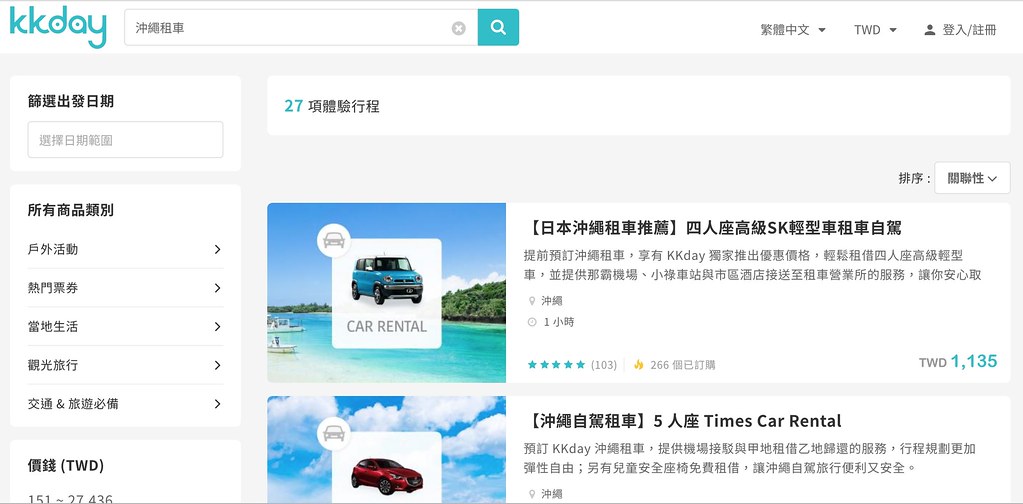This screenshot has width=1023, height=504.
Task: Click the 選擇日期範圍 date input
Action: (x=125, y=140)
